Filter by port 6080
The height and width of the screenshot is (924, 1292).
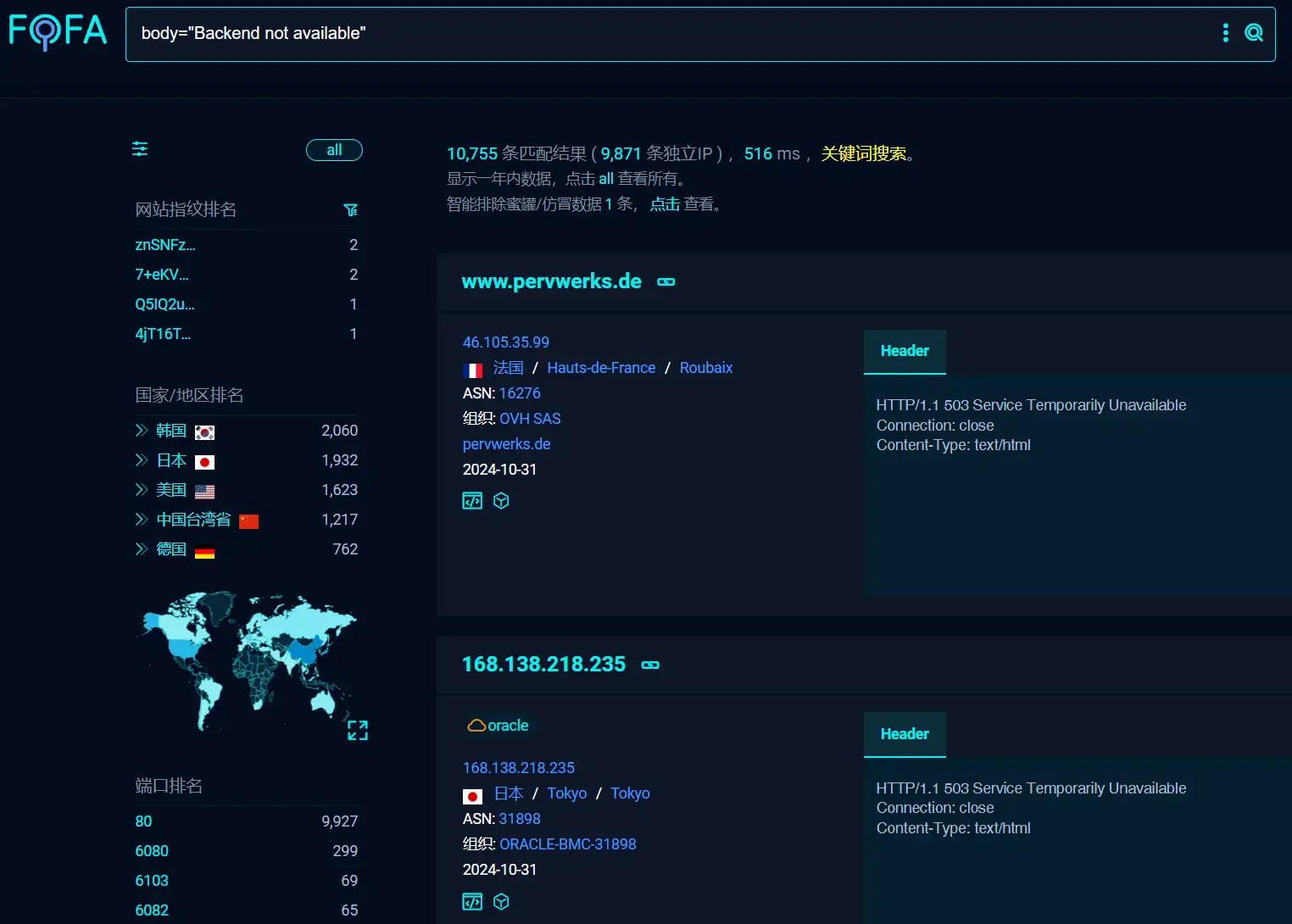(x=152, y=851)
